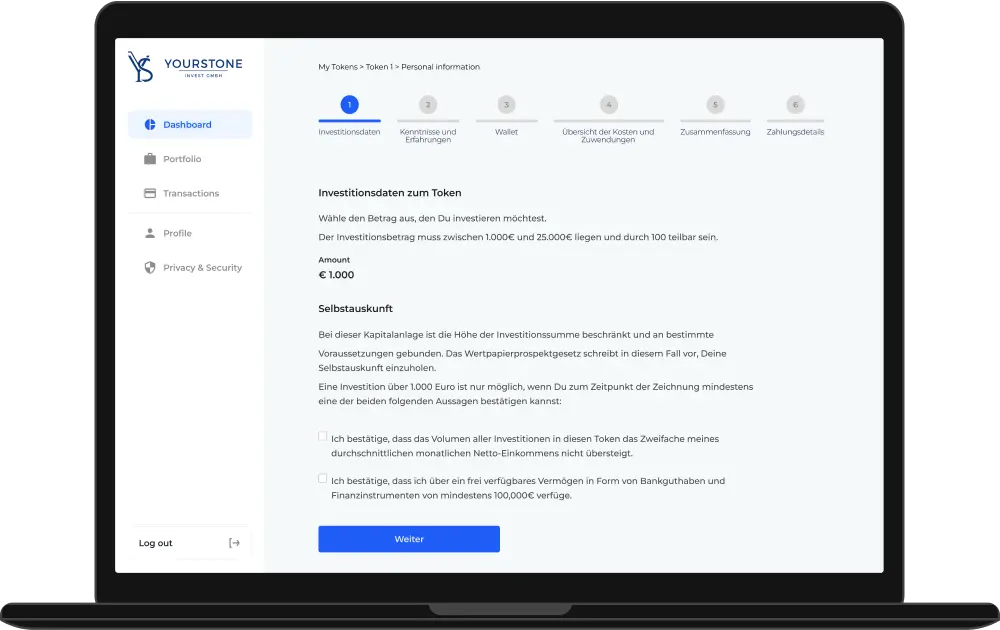Viewport: 1000px width, 630px height.
Task: Check the monthly net income confirmation box
Action: point(323,436)
